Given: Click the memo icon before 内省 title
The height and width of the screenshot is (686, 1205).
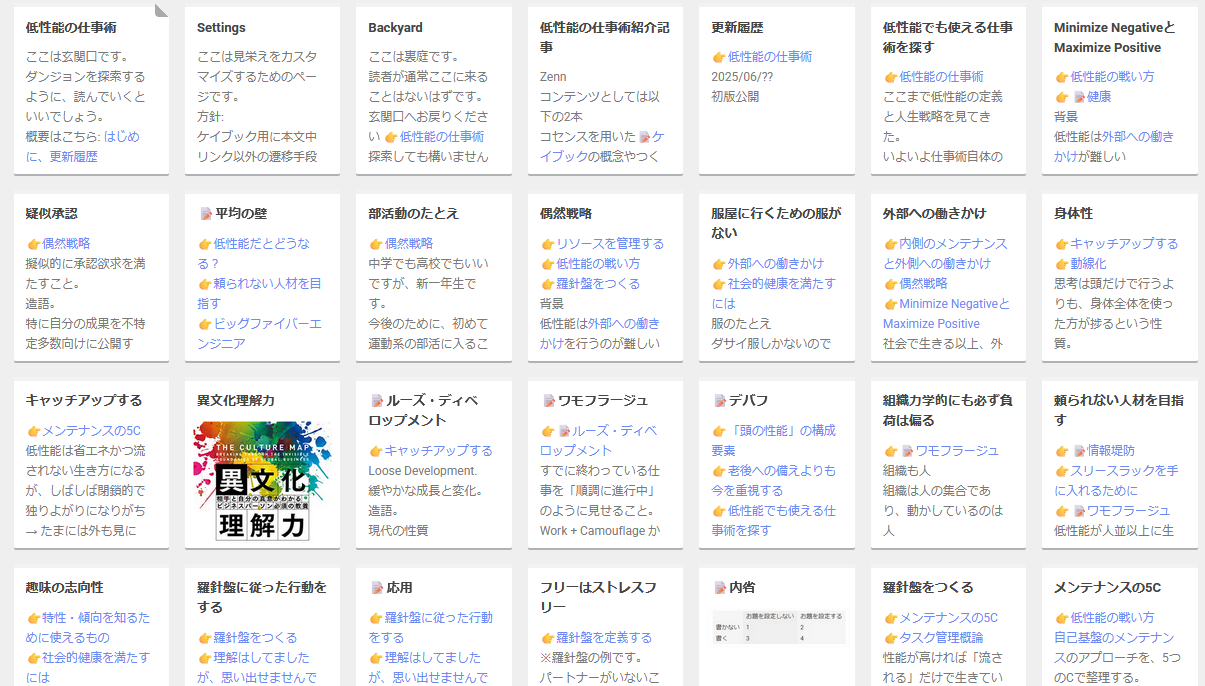Looking at the screenshot, I should [720, 587].
